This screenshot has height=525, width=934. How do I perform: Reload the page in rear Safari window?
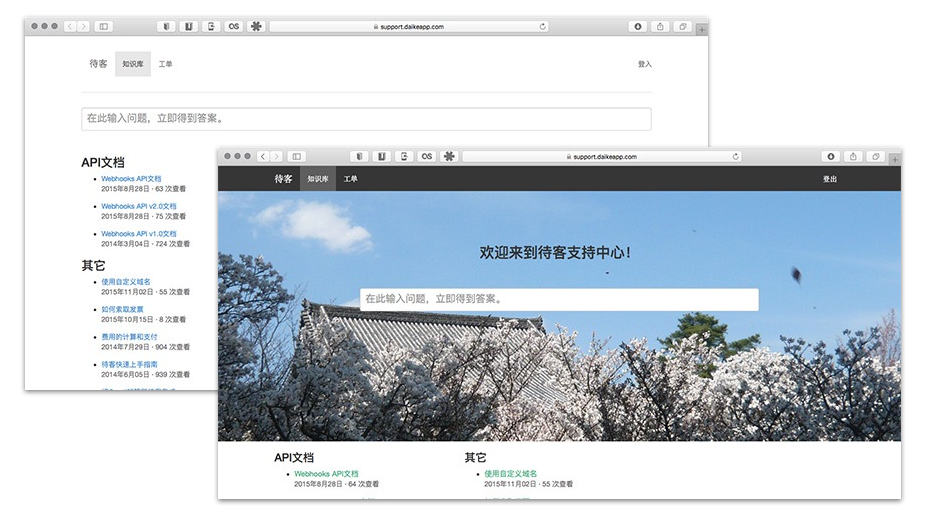point(543,26)
